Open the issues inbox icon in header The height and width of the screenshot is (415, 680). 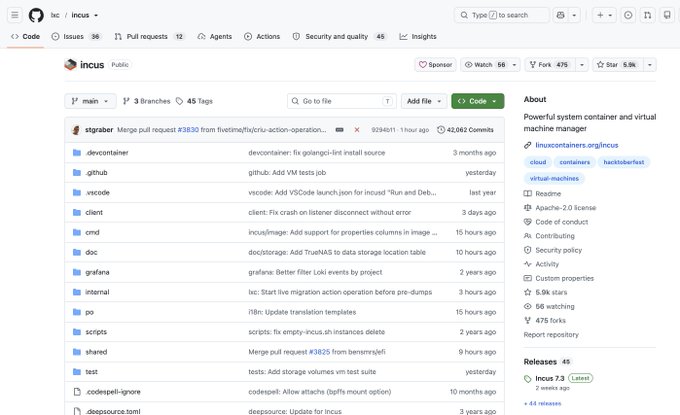(628, 15)
